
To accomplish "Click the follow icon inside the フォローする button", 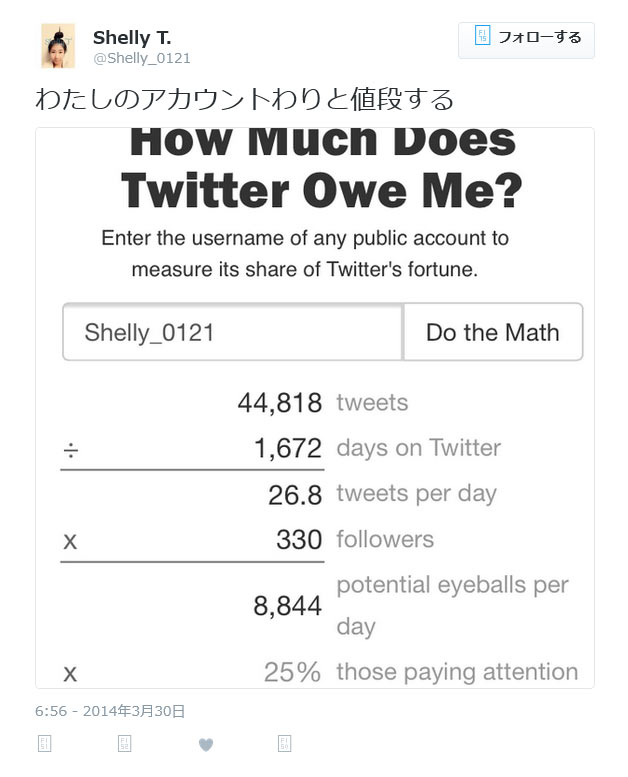I will point(482,36).
